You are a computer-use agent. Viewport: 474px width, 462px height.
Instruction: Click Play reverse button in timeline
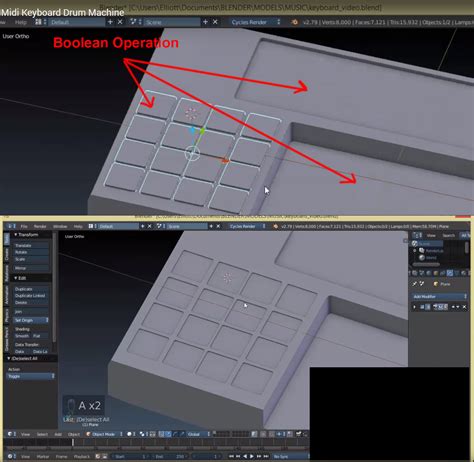245,456
